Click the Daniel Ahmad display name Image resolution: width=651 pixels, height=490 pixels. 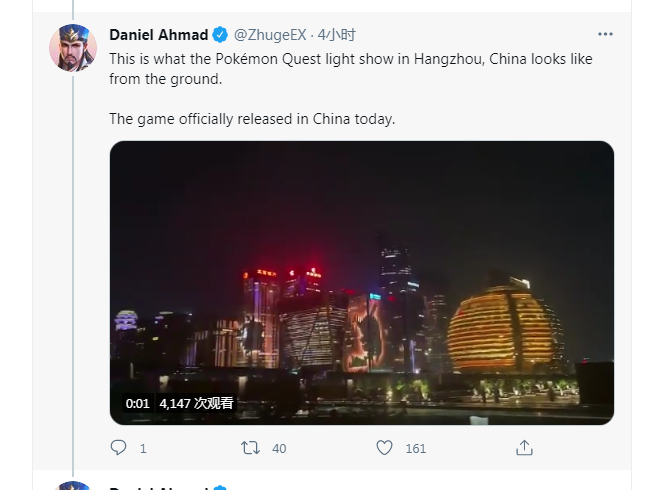point(159,35)
